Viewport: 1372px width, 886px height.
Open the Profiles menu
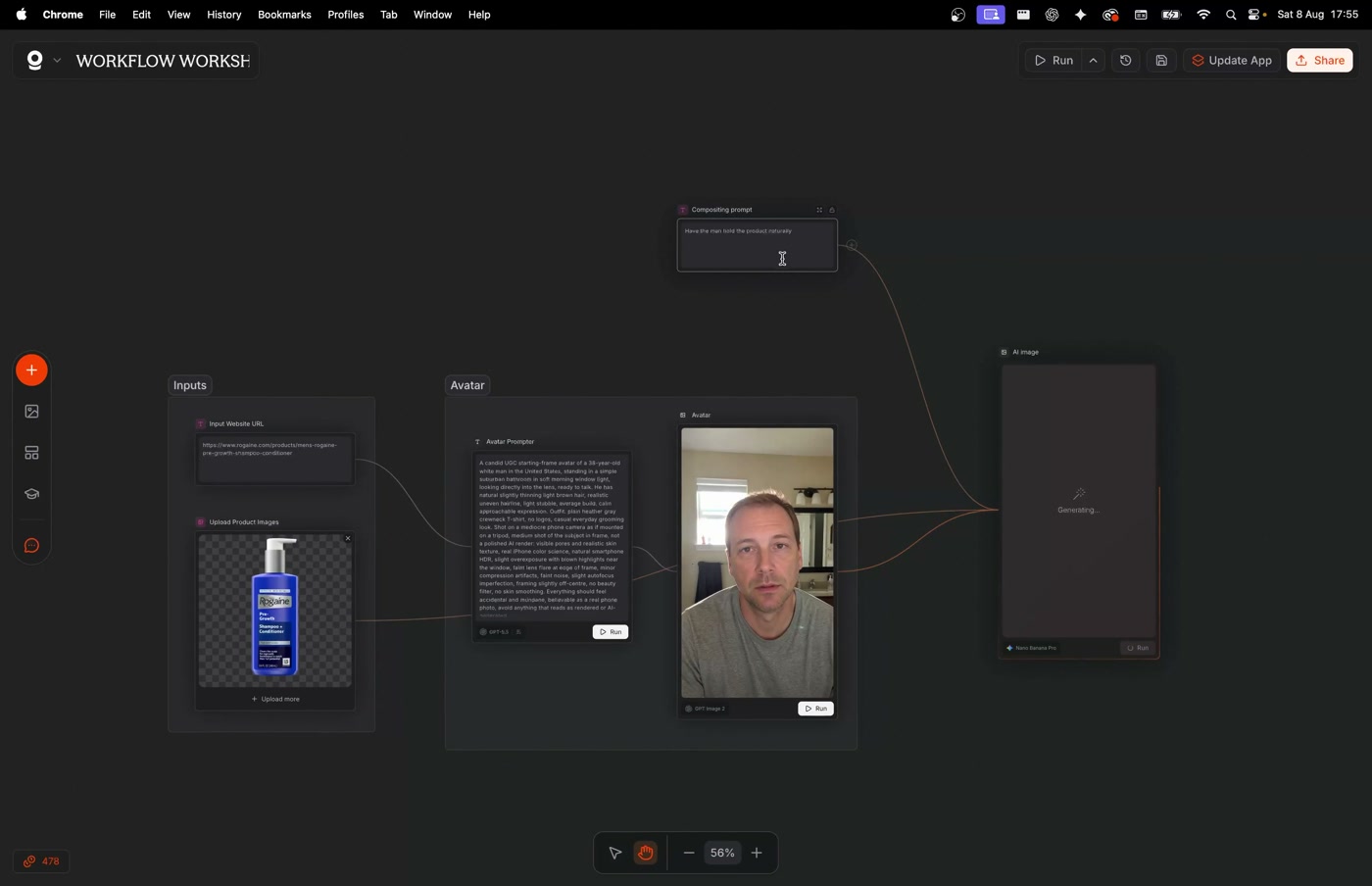[345, 15]
